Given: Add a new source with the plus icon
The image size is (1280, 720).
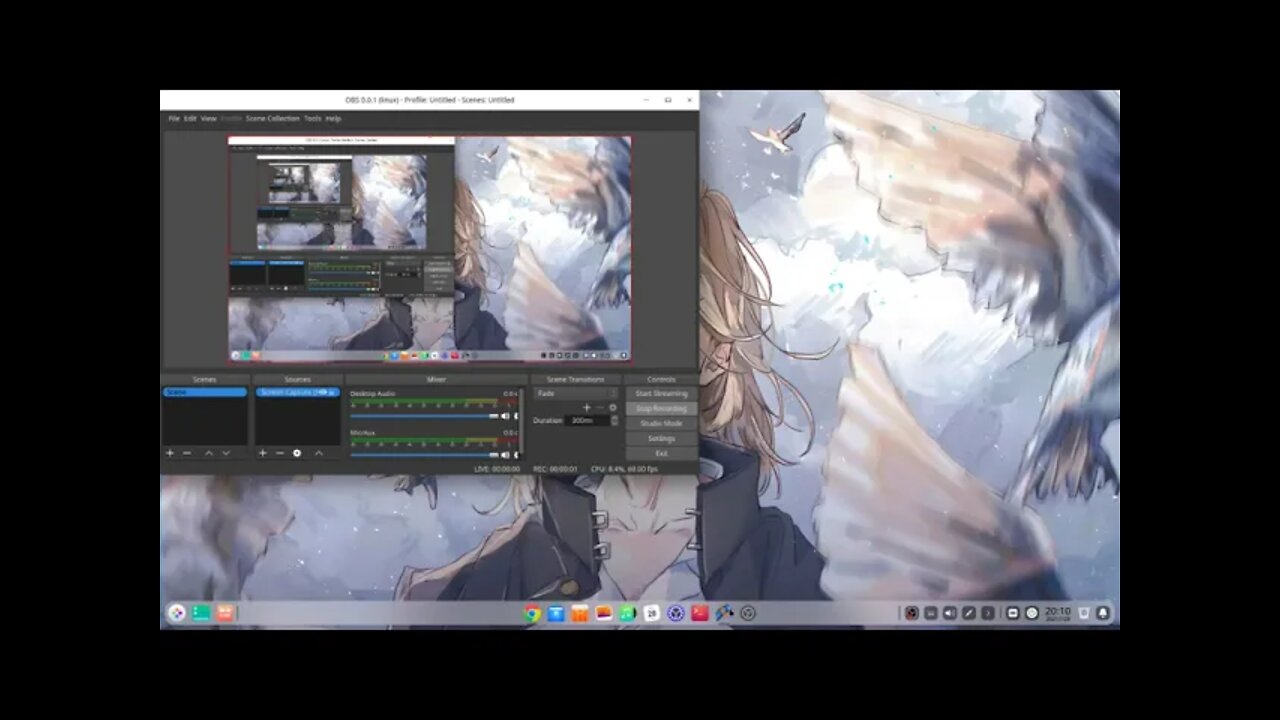Looking at the screenshot, I should 263,453.
